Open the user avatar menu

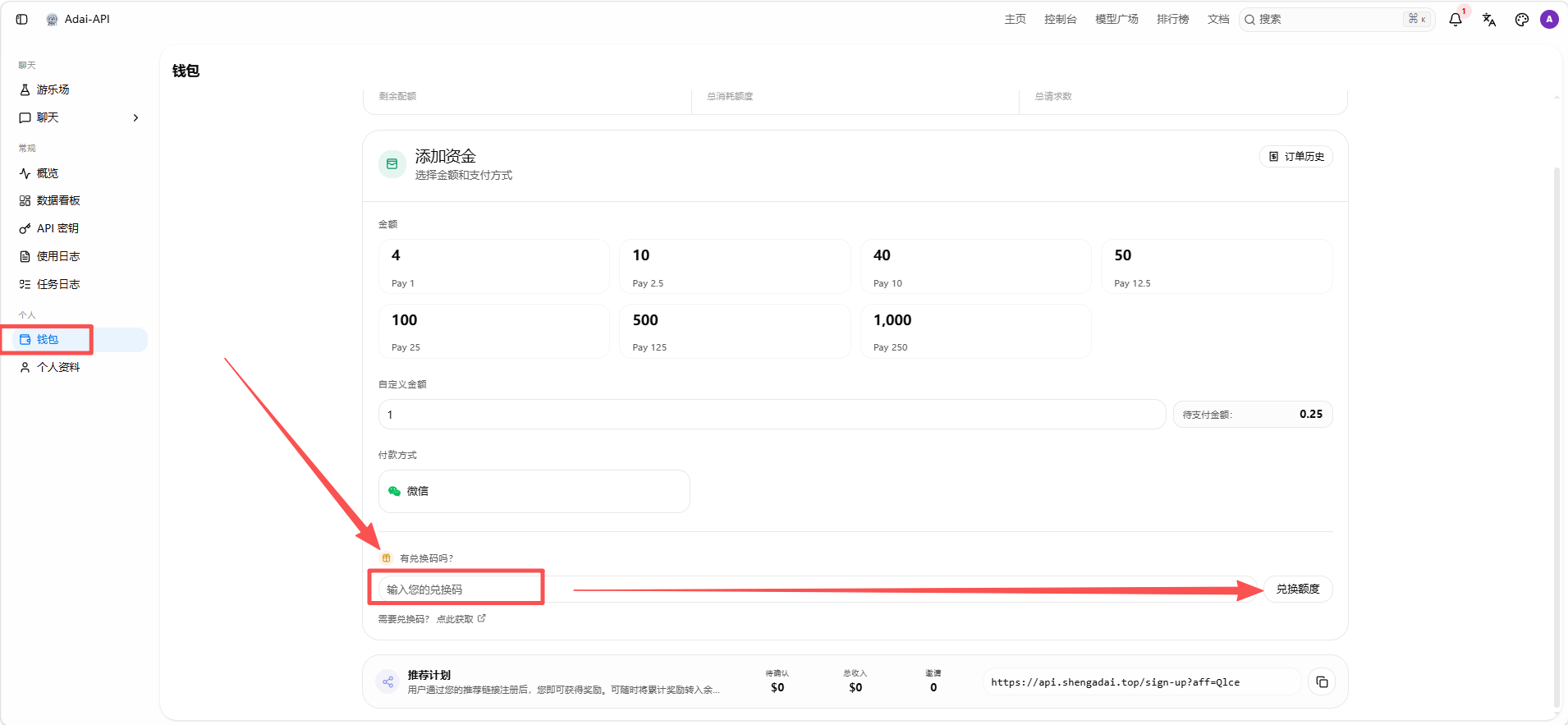coord(1550,20)
